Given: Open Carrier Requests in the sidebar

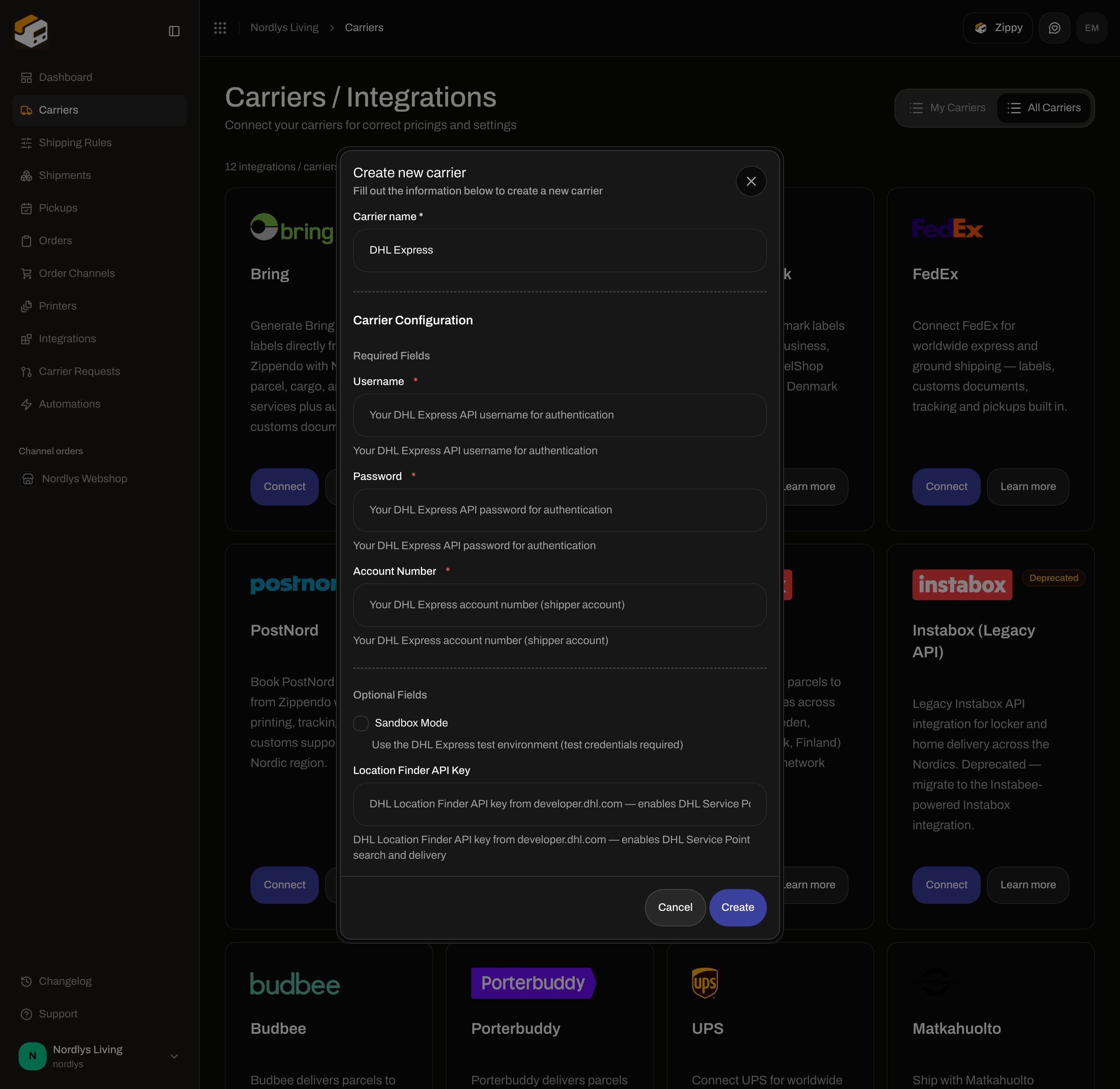Looking at the screenshot, I should [99, 371].
